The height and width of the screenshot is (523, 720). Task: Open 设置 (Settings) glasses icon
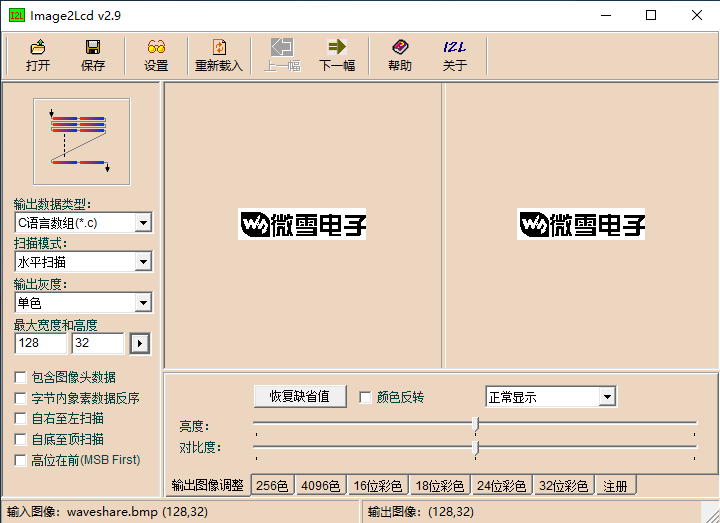[x=156, y=47]
